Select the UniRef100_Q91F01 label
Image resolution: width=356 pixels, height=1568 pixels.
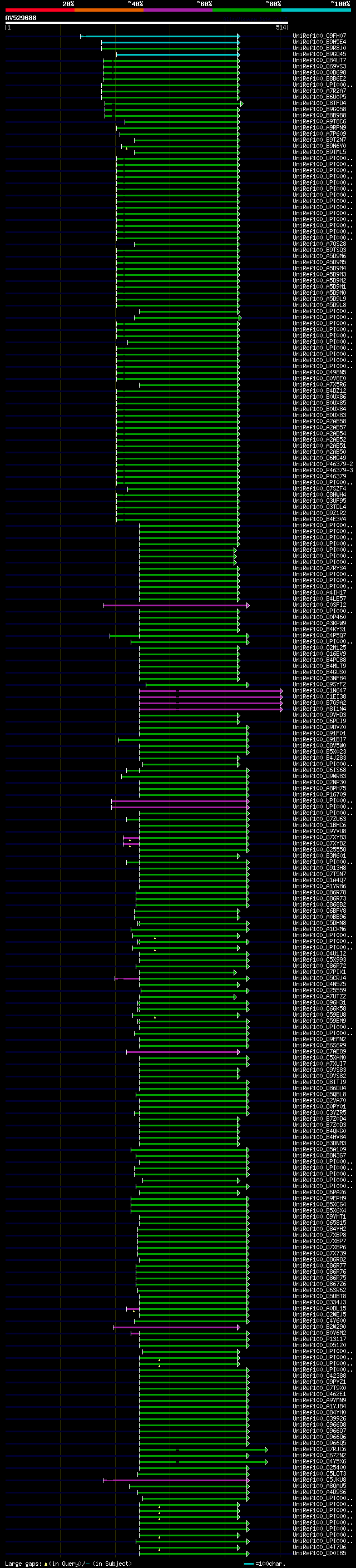pos(319,734)
